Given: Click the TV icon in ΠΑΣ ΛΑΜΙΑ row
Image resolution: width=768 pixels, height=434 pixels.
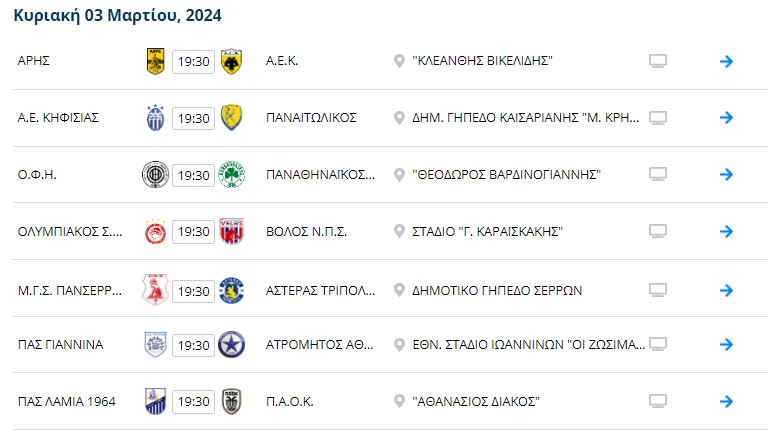Looking at the screenshot, I should tap(657, 402).
